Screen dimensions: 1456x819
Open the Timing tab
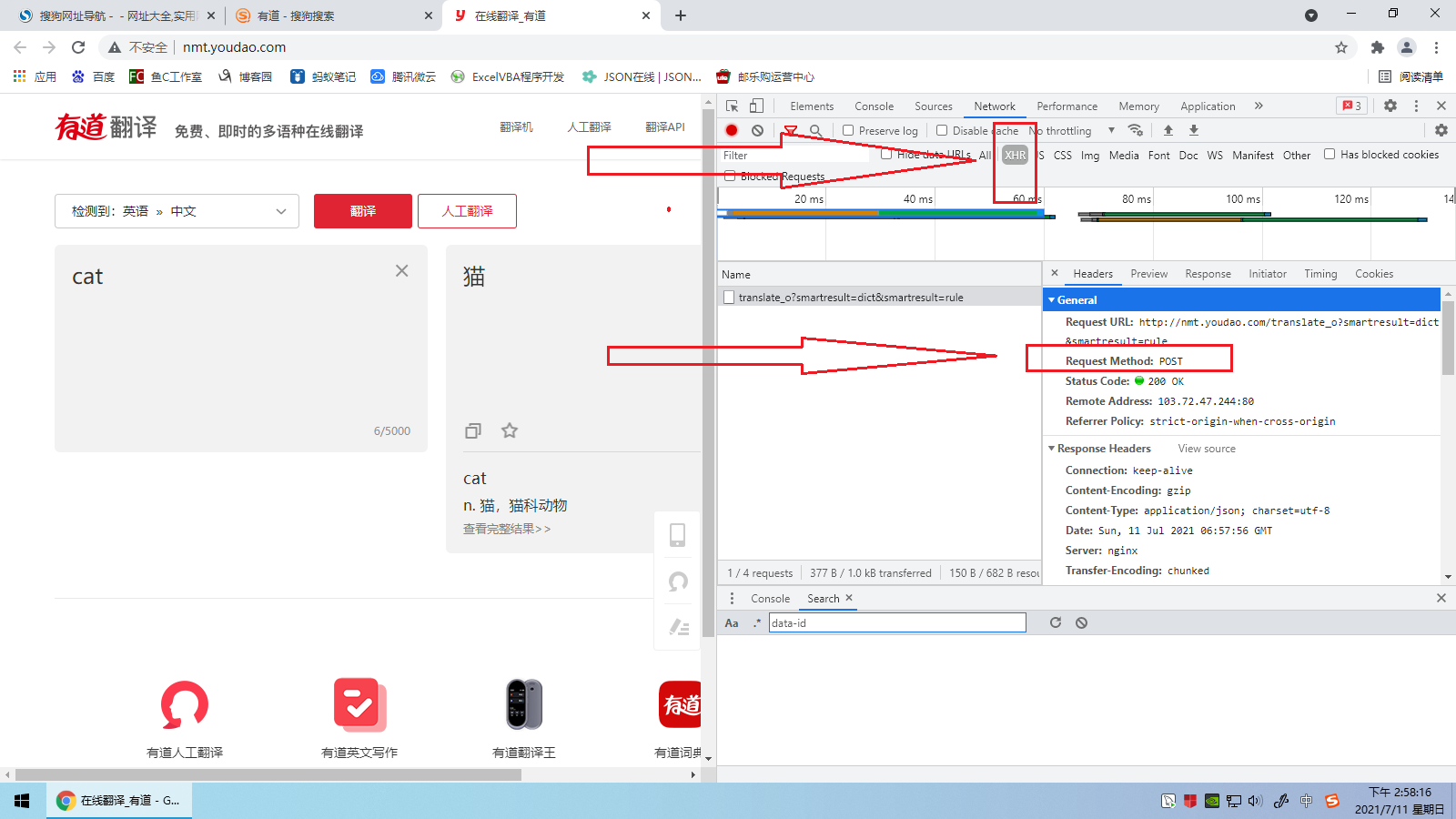pos(1320,274)
